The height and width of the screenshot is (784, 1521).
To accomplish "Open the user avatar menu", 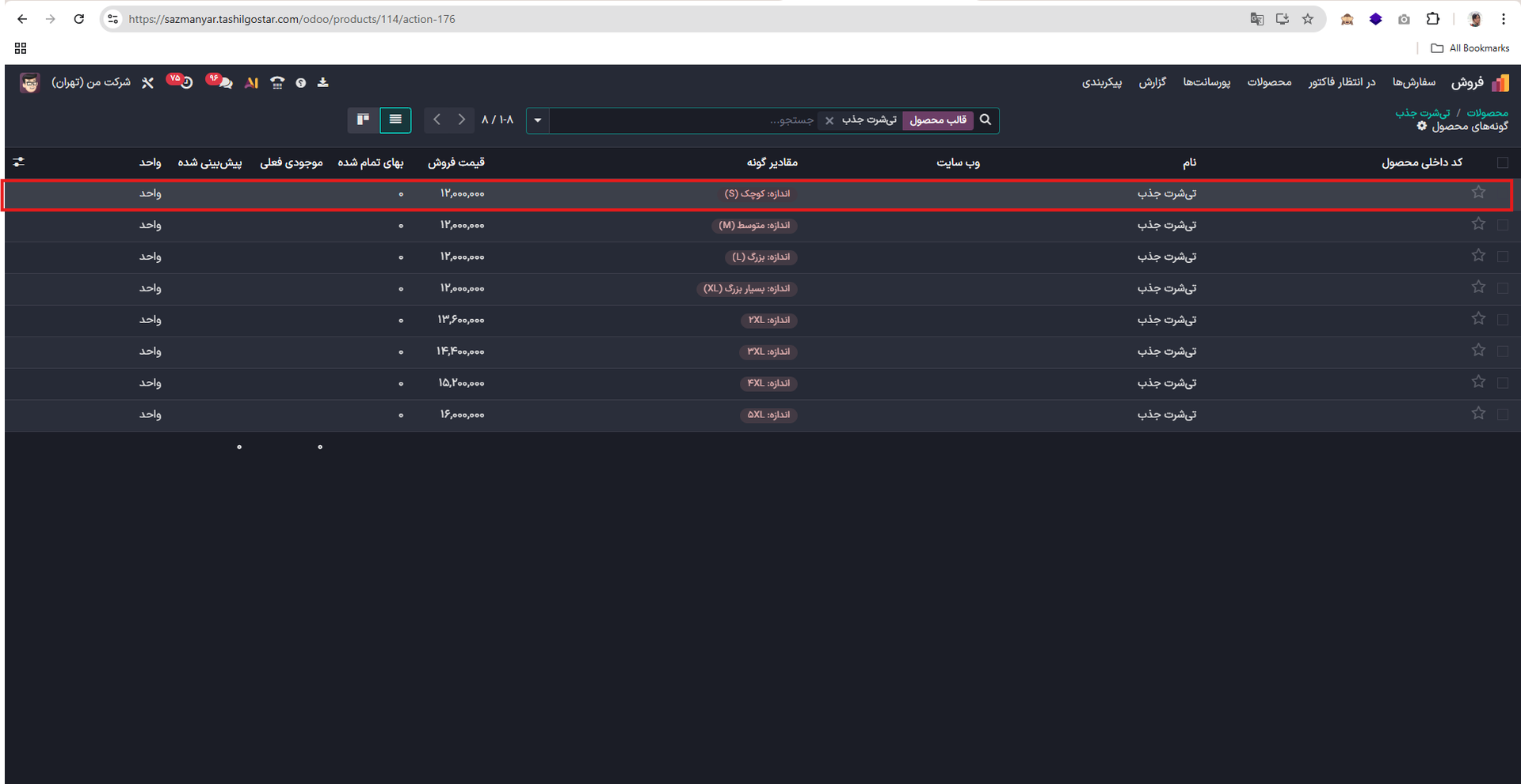I will 30,82.
